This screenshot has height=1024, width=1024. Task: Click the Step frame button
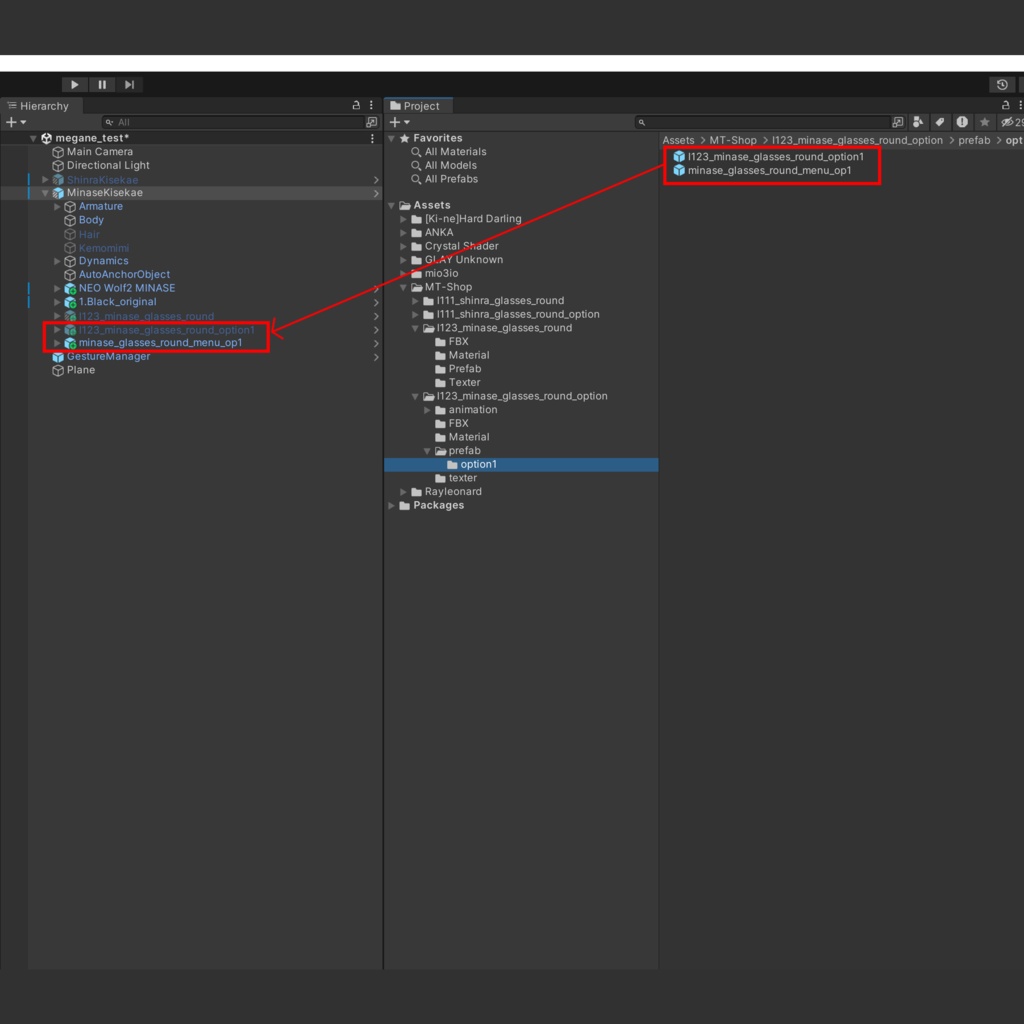click(129, 85)
